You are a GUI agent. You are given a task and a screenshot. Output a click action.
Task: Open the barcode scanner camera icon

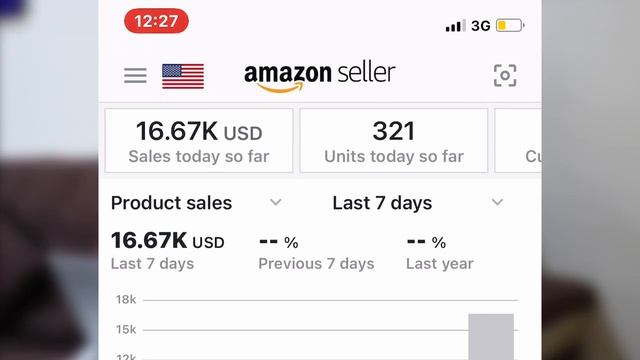(505, 76)
